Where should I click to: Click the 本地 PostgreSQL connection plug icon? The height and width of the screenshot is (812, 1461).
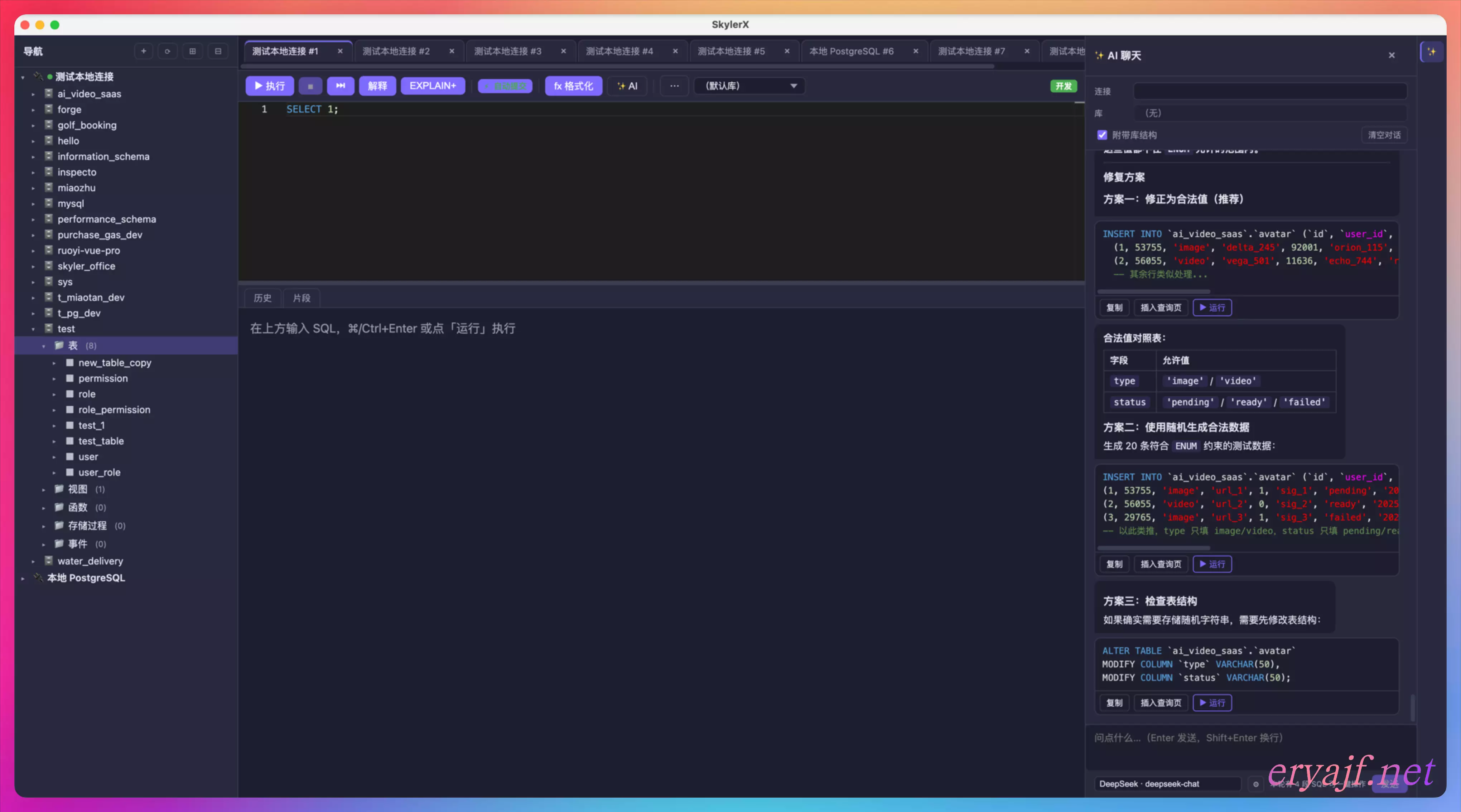point(38,577)
